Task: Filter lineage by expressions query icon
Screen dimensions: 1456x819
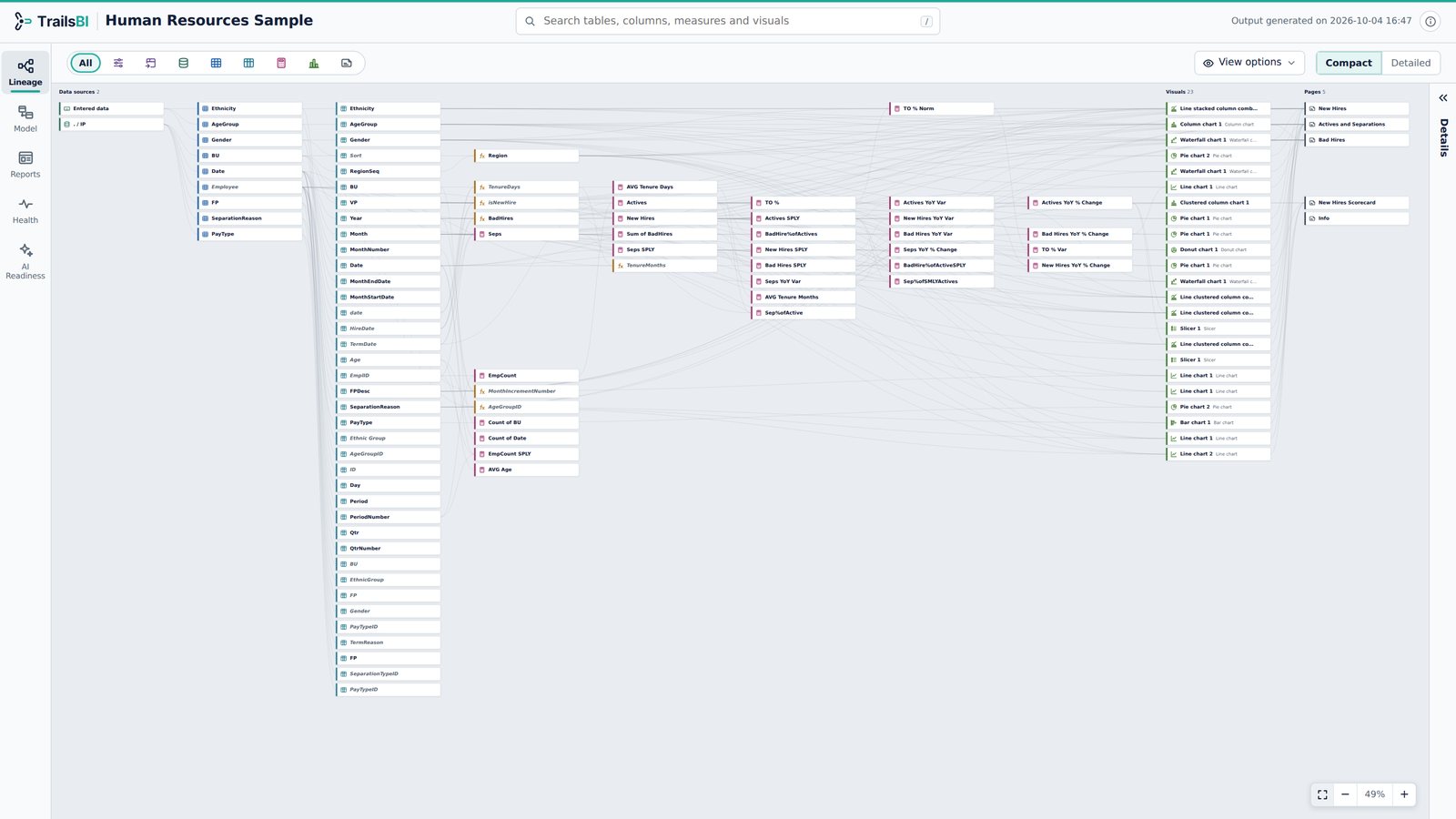Action: (x=151, y=63)
